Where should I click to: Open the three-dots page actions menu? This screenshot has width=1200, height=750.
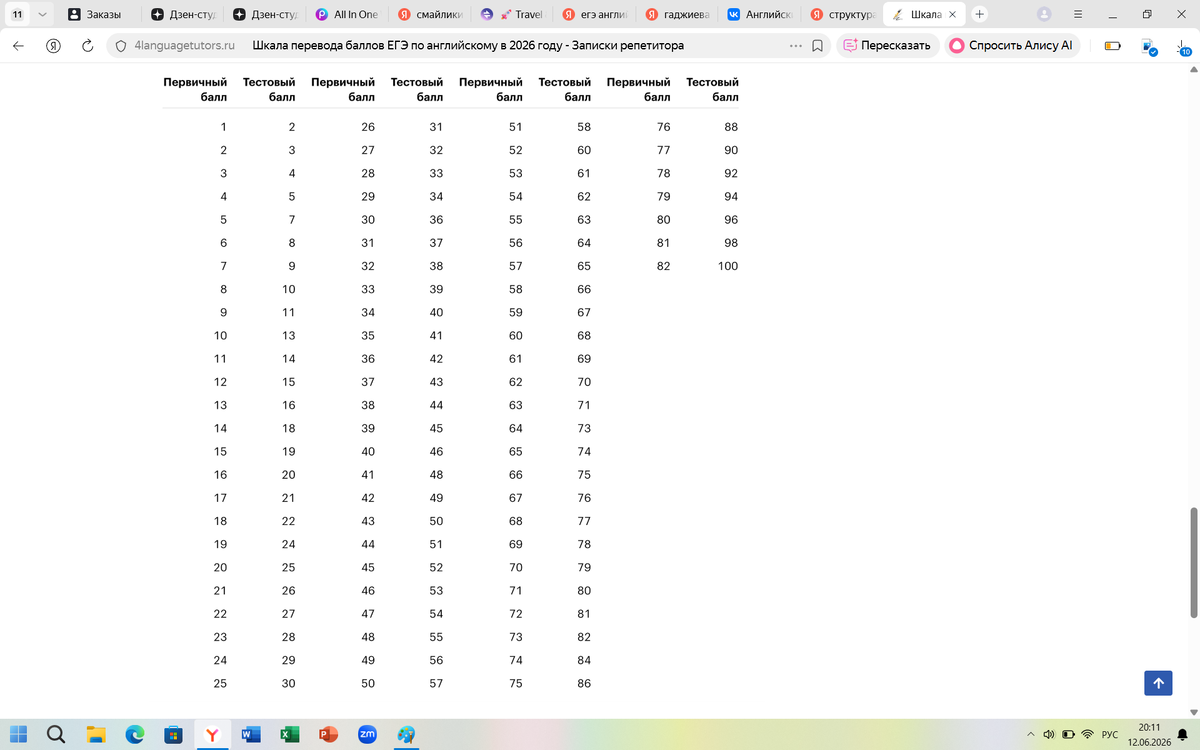click(x=795, y=45)
